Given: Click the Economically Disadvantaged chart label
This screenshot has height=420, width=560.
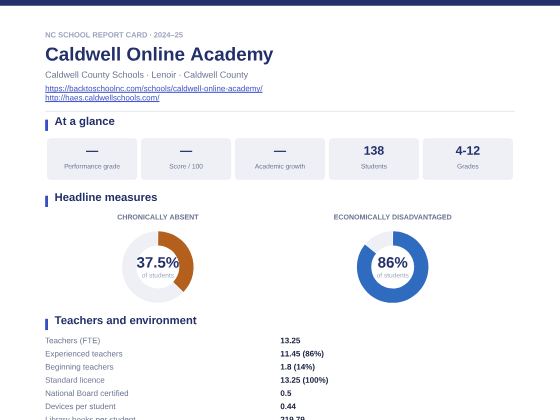Looking at the screenshot, I should [392, 217].
